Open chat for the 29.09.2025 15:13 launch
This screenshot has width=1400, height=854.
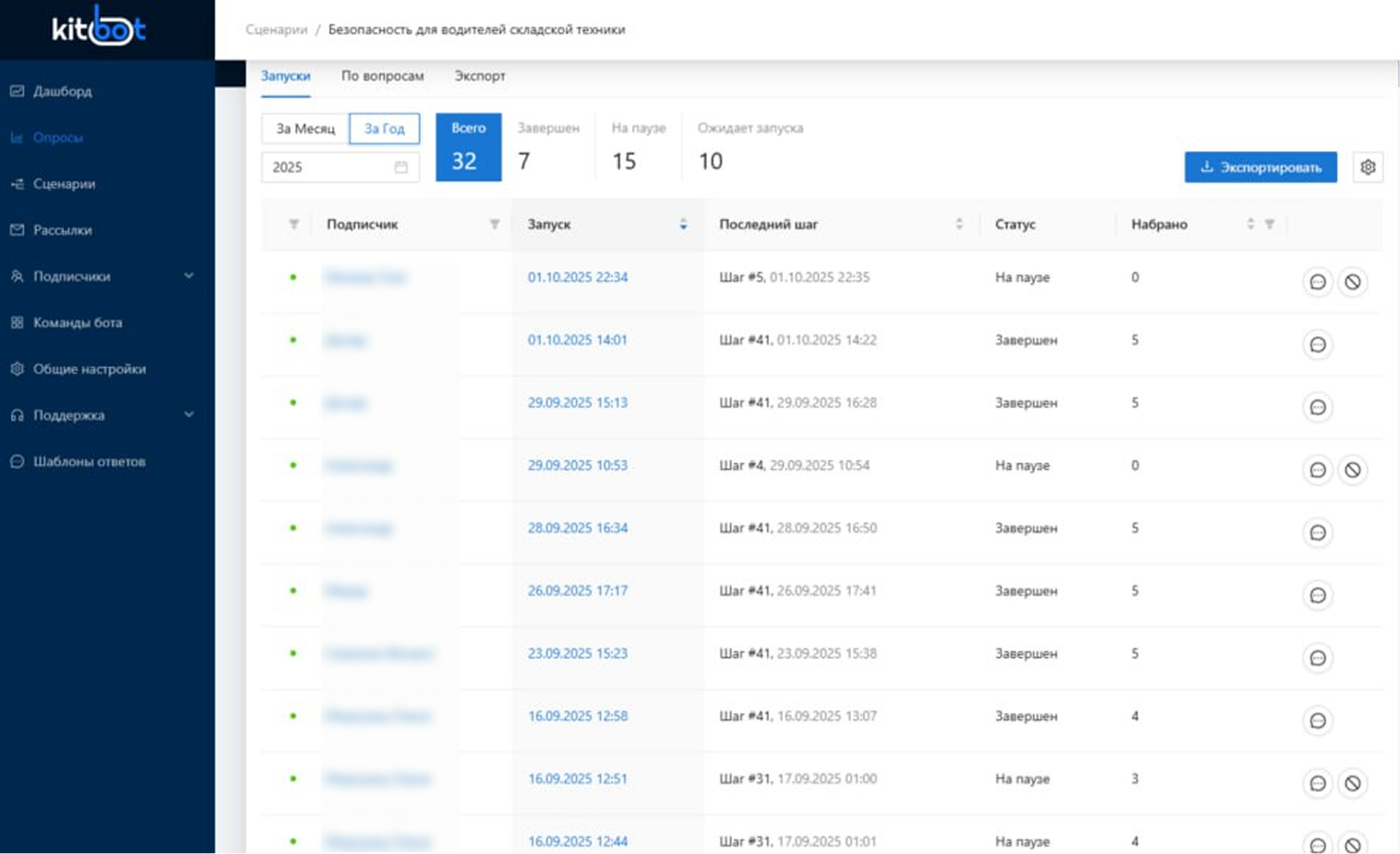pos(1317,408)
